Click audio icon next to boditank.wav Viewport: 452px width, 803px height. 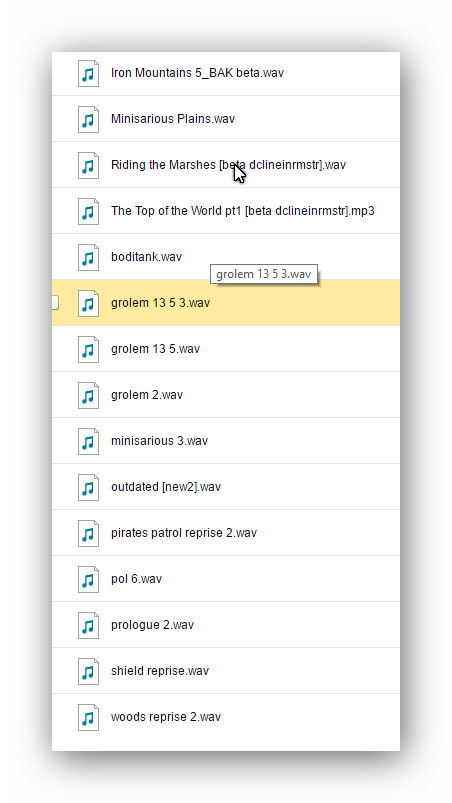(x=88, y=257)
